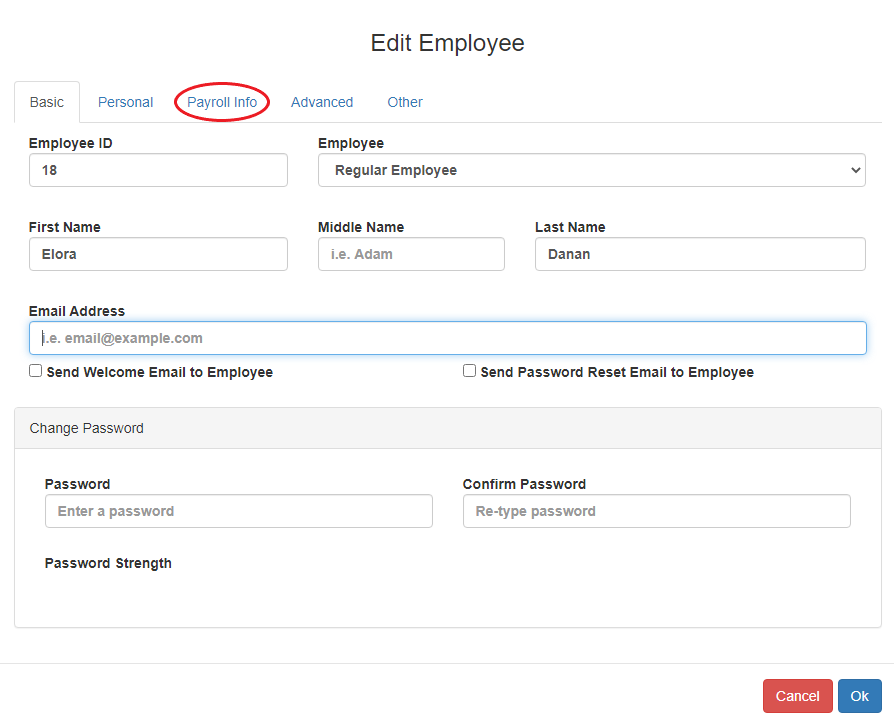This screenshot has width=894, height=716.
Task: Open the Other tab
Action: pos(405,102)
